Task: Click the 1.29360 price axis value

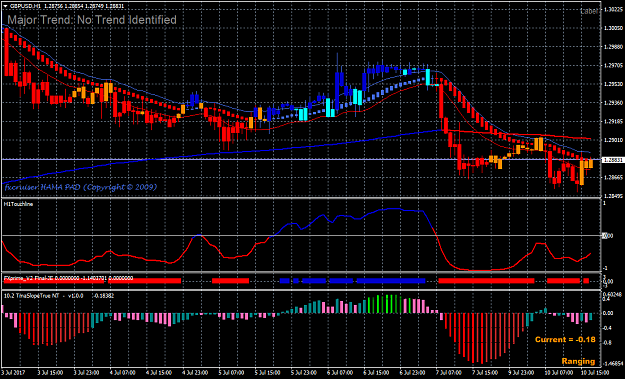Action: [613, 103]
